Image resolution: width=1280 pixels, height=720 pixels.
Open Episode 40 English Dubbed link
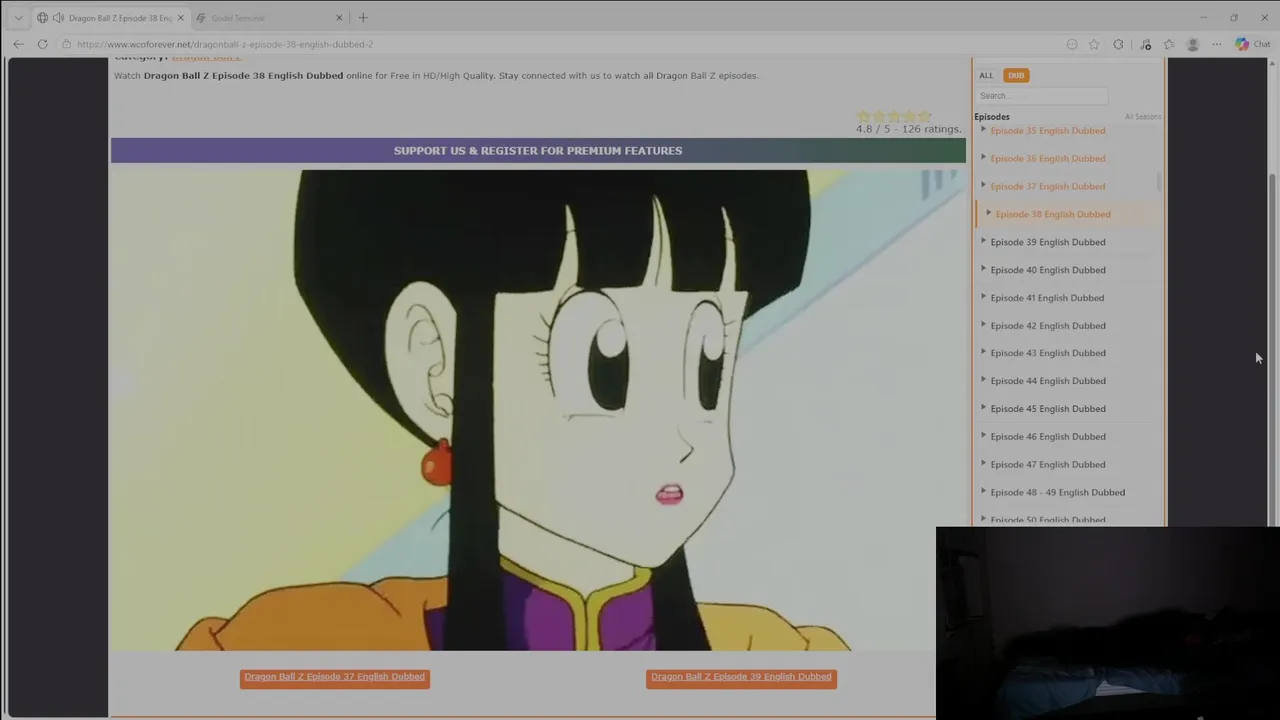click(x=1048, y=270)
